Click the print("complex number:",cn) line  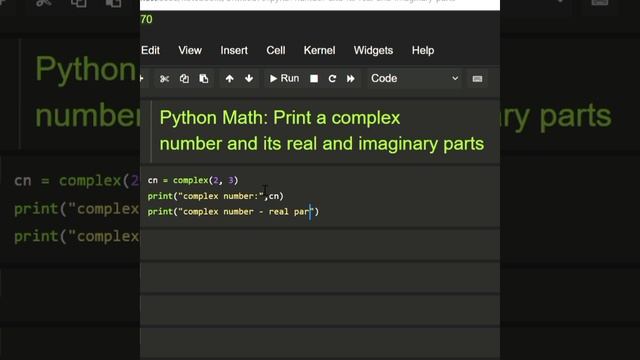pyautogui.click(x=216, y=196)
